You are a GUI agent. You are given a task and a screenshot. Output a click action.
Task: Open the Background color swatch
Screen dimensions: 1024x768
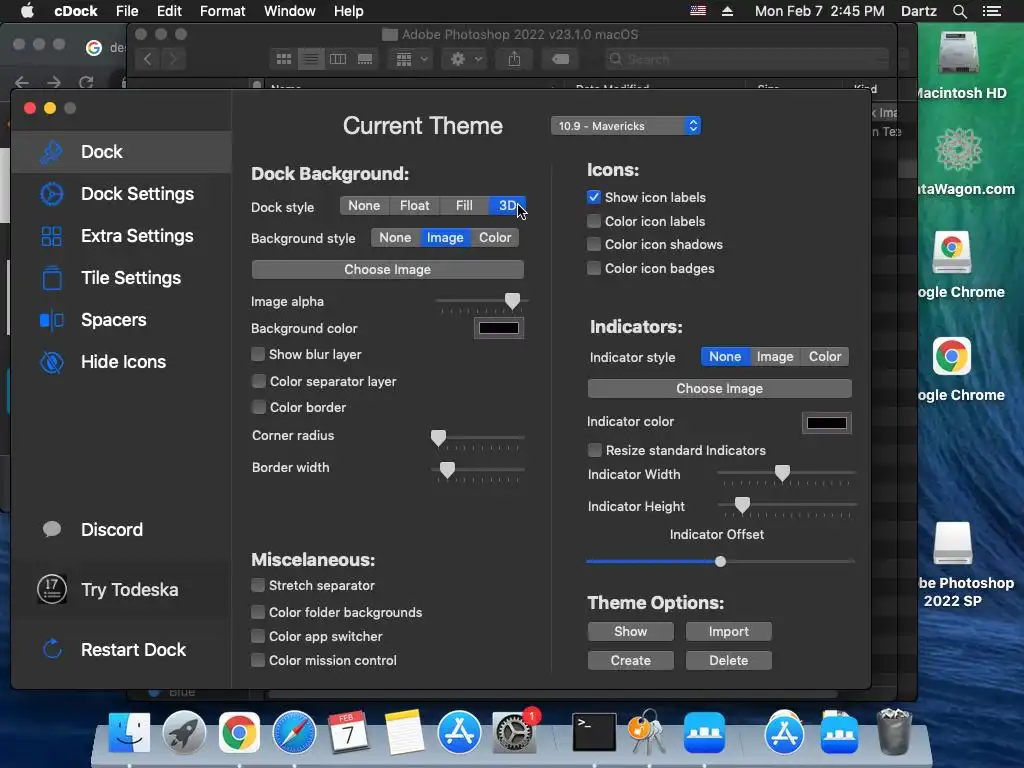click(499, 328)
